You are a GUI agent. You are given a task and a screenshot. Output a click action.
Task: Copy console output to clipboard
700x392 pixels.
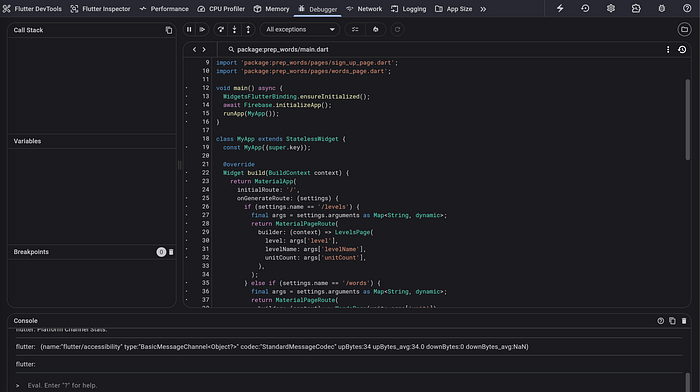tap(672, 321)
